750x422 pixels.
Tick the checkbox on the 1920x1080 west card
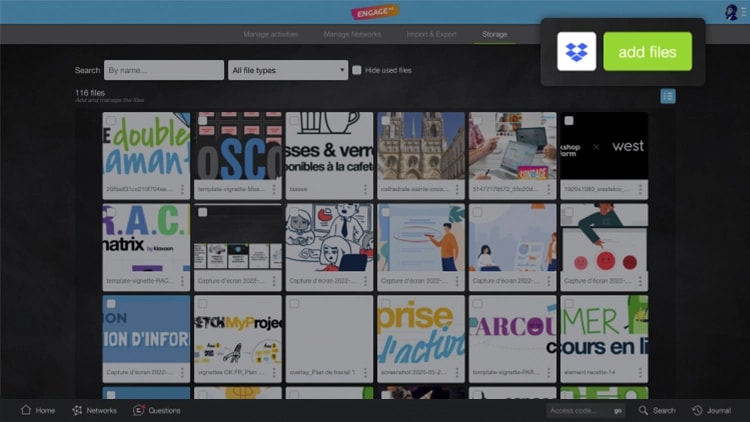(569, 121)
